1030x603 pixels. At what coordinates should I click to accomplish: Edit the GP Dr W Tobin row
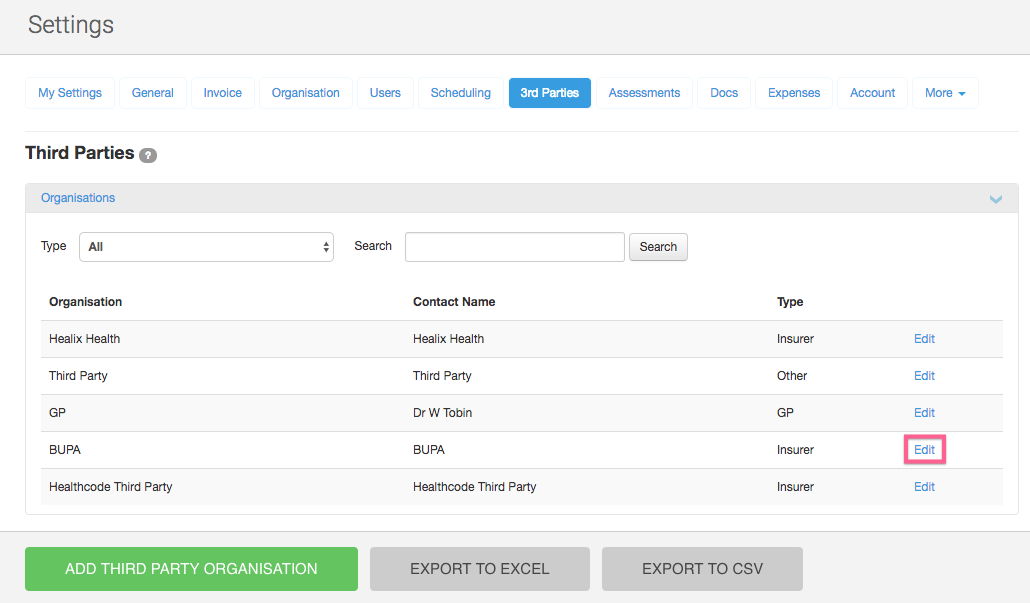point(924,413)
